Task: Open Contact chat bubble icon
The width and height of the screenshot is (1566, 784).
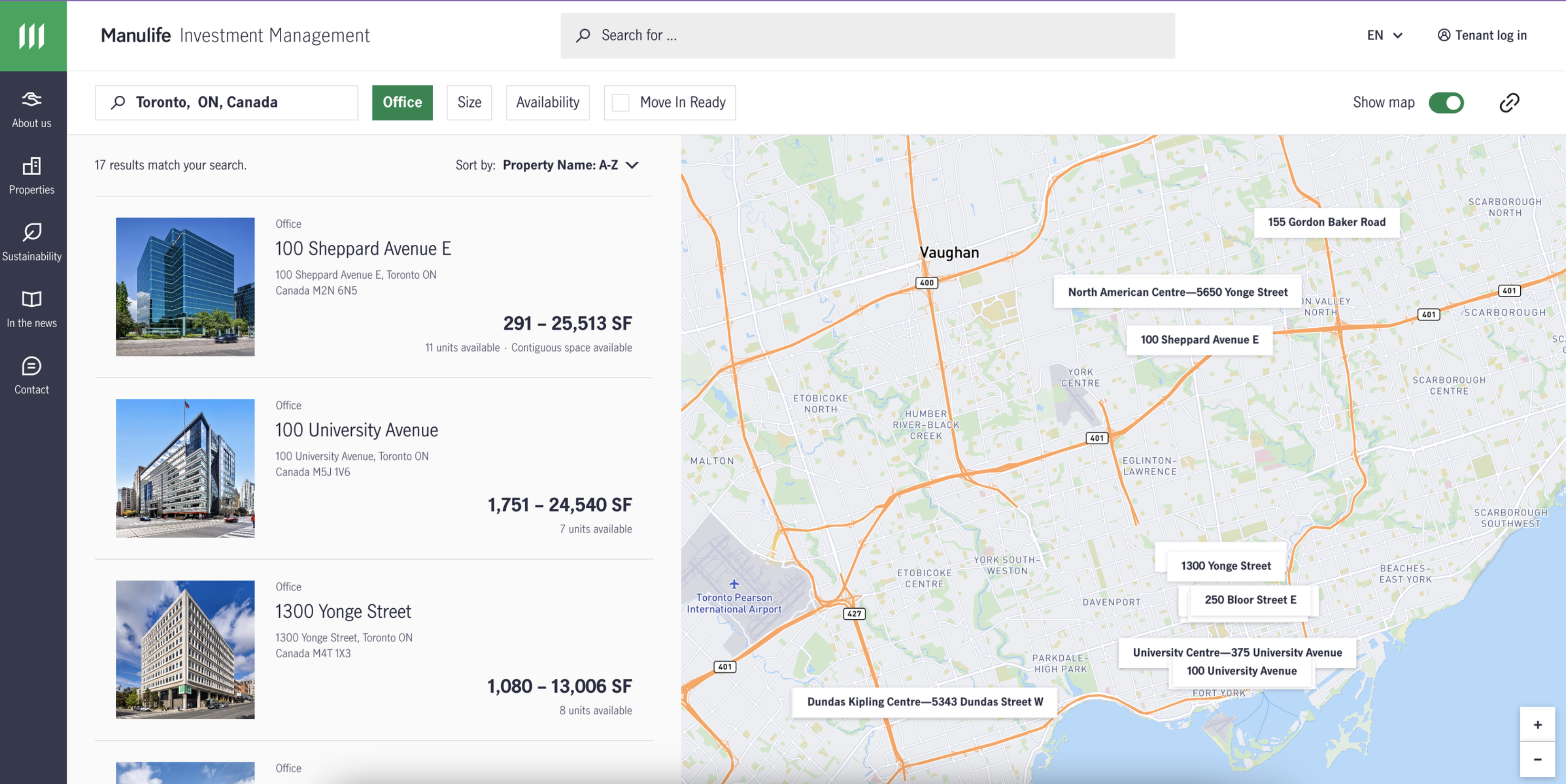Action: pyautogui.click(x=31, y=366)
